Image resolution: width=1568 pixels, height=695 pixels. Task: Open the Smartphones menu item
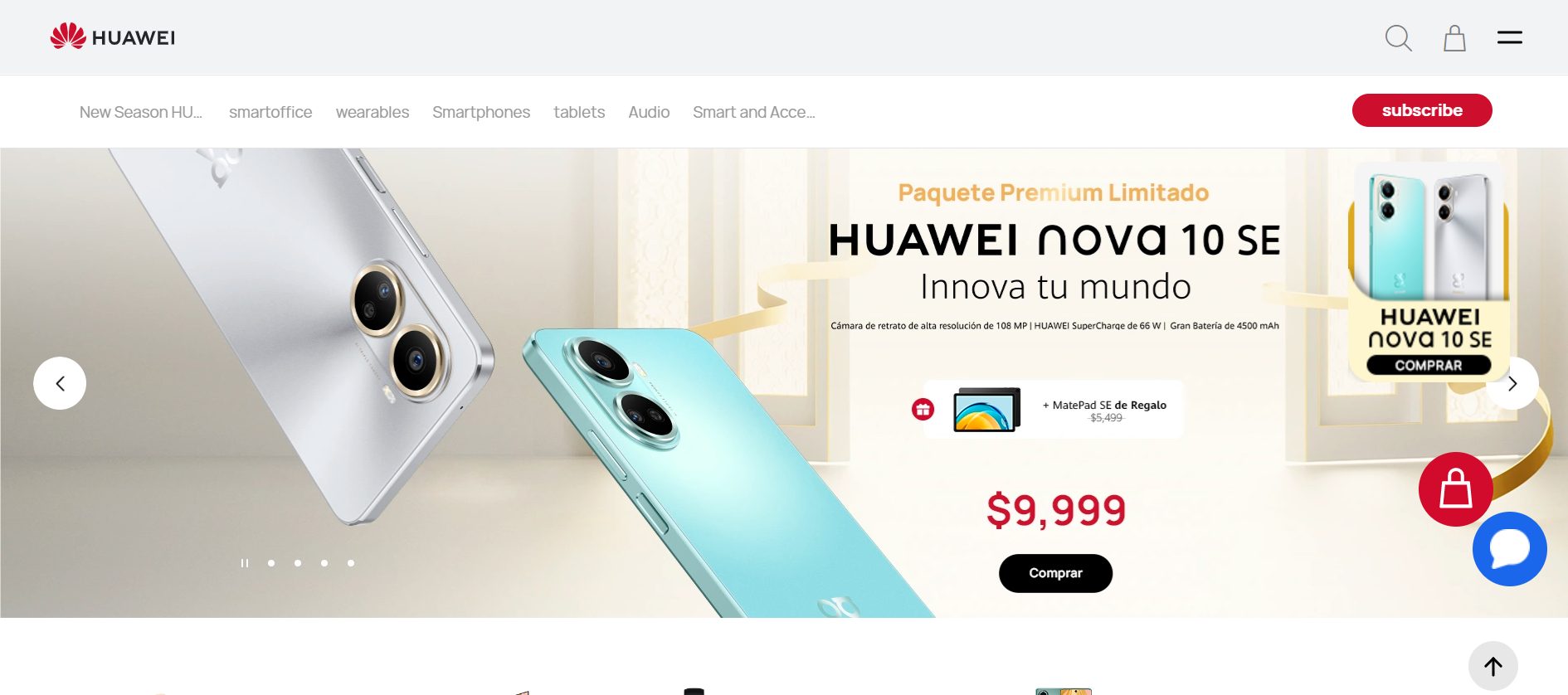(481, 112)
